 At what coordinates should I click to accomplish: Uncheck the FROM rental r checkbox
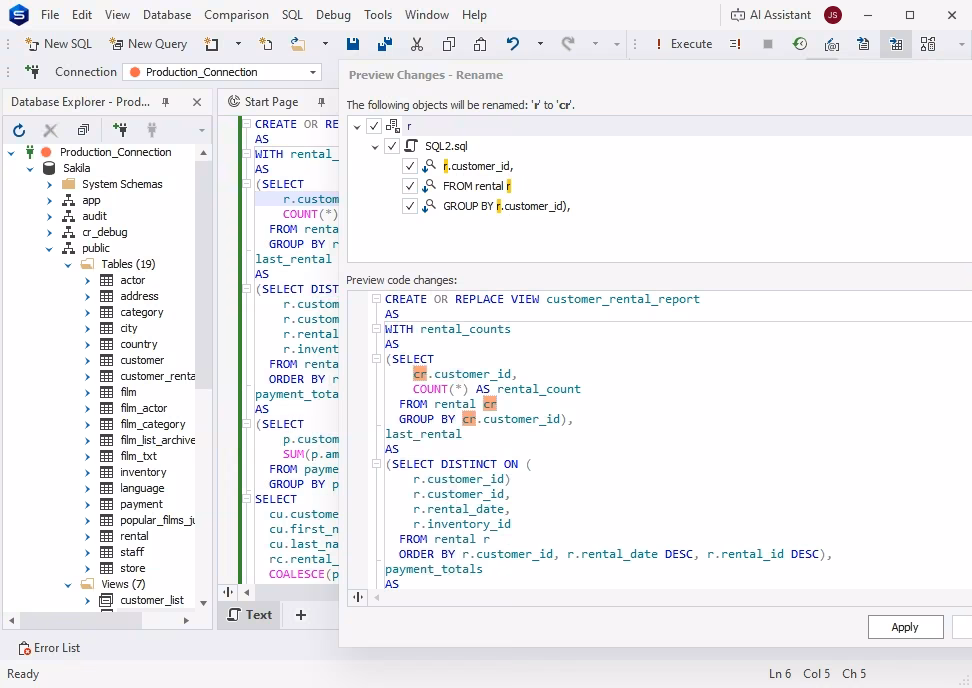pyautogui.click(x=409, y=186)
